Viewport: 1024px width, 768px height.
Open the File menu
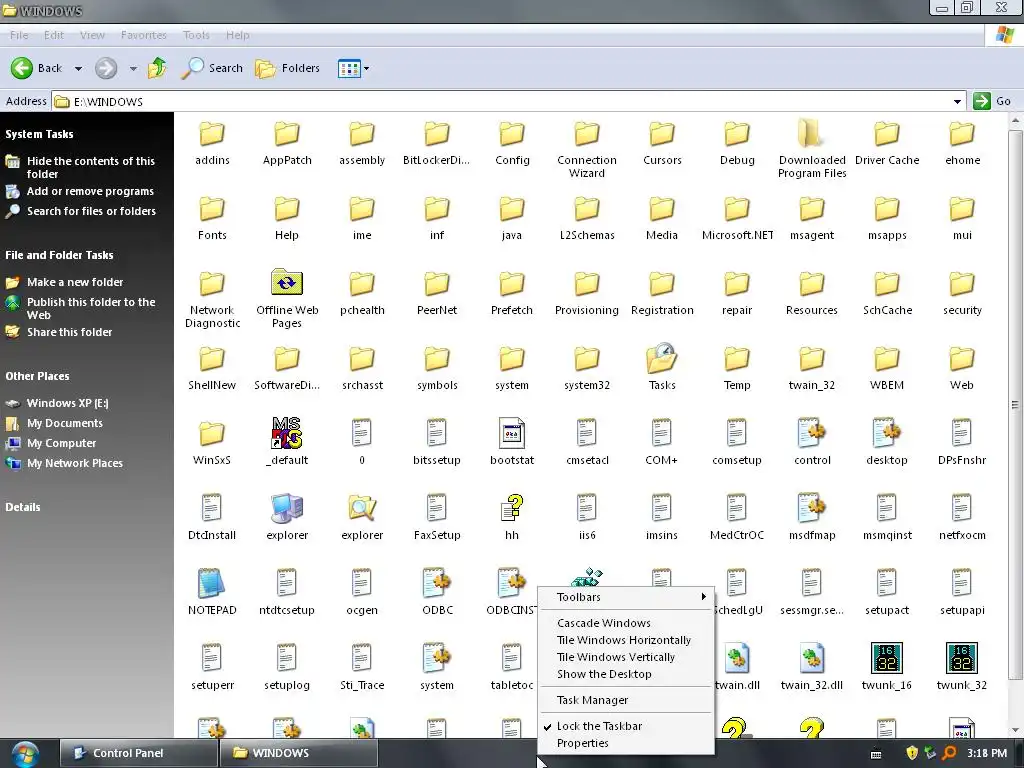(x=19, y=35)
